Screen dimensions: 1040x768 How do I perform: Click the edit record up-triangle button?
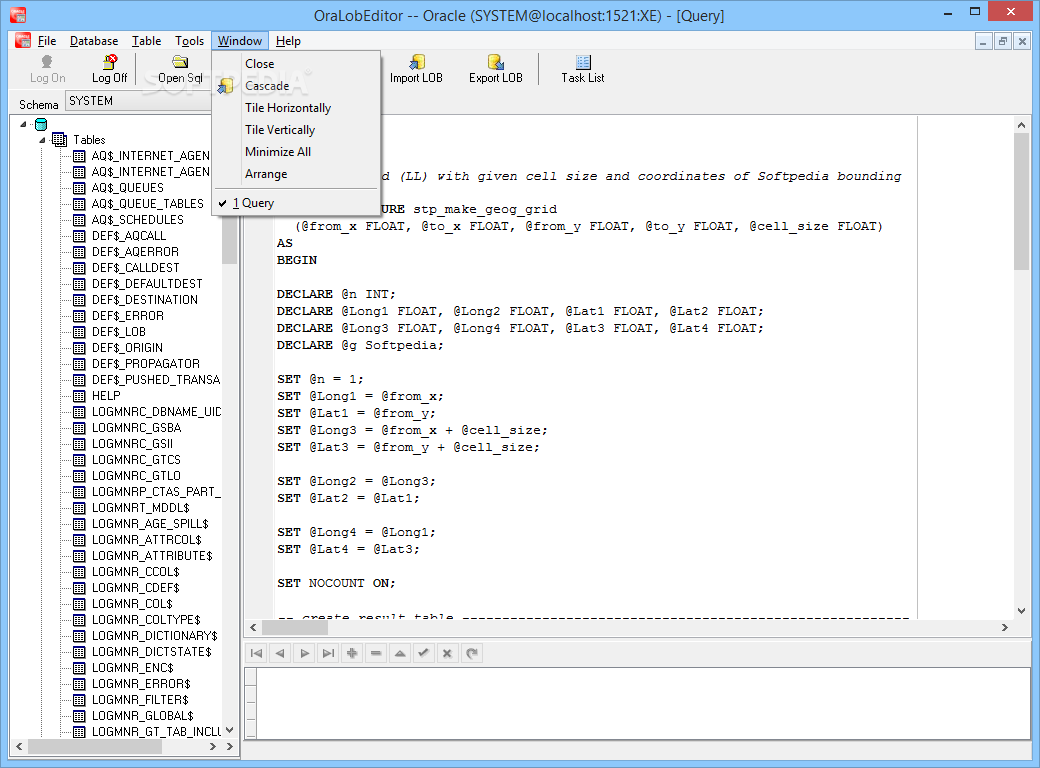400,653
